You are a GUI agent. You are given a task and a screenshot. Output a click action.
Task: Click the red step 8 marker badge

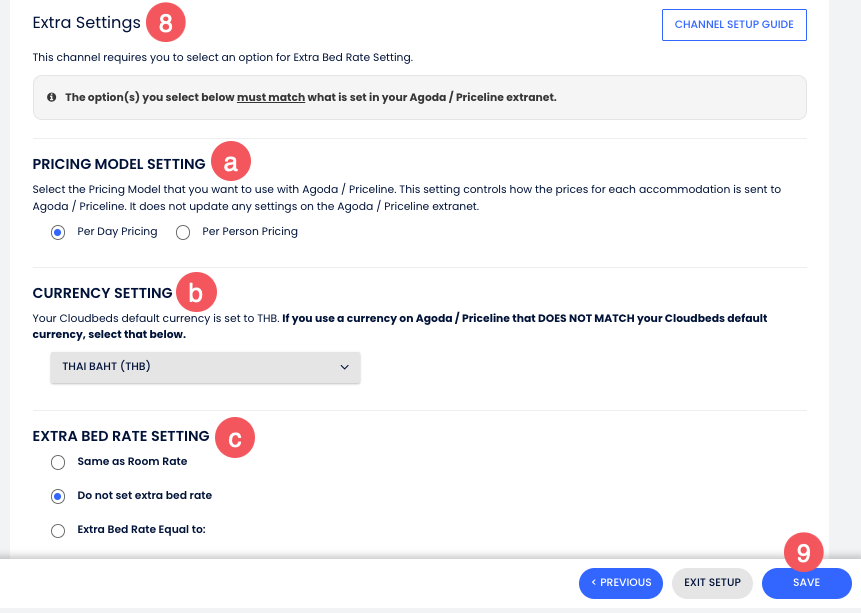click(166, 22)
